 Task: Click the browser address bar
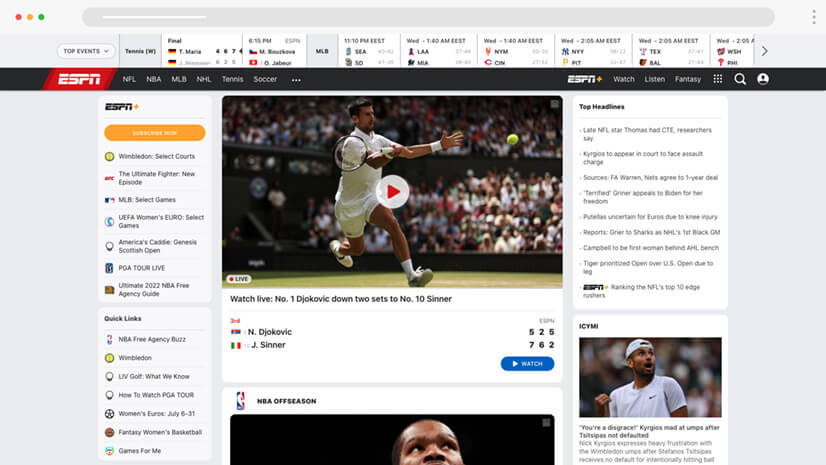point(428,17)
